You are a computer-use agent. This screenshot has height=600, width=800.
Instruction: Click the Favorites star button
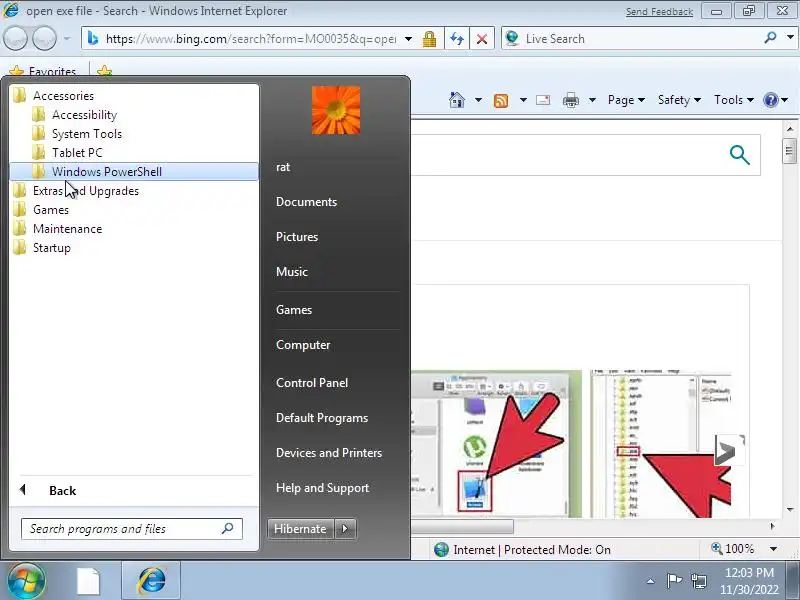(x=43, y=71)
